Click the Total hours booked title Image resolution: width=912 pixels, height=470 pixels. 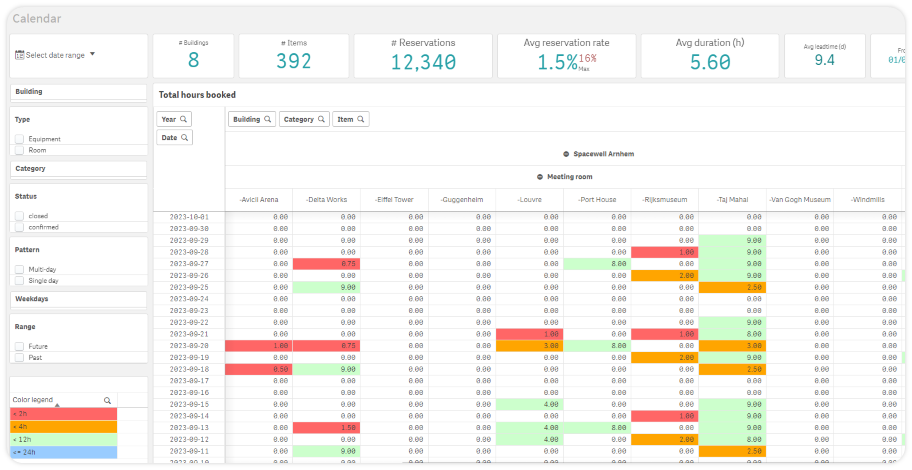click(198, 95)
